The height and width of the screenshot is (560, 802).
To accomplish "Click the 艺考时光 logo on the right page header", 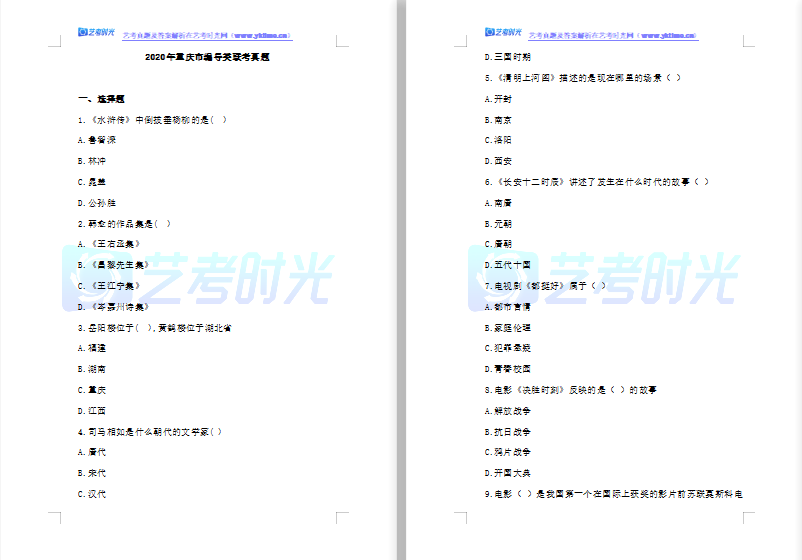I will click(x=502, y=34).
